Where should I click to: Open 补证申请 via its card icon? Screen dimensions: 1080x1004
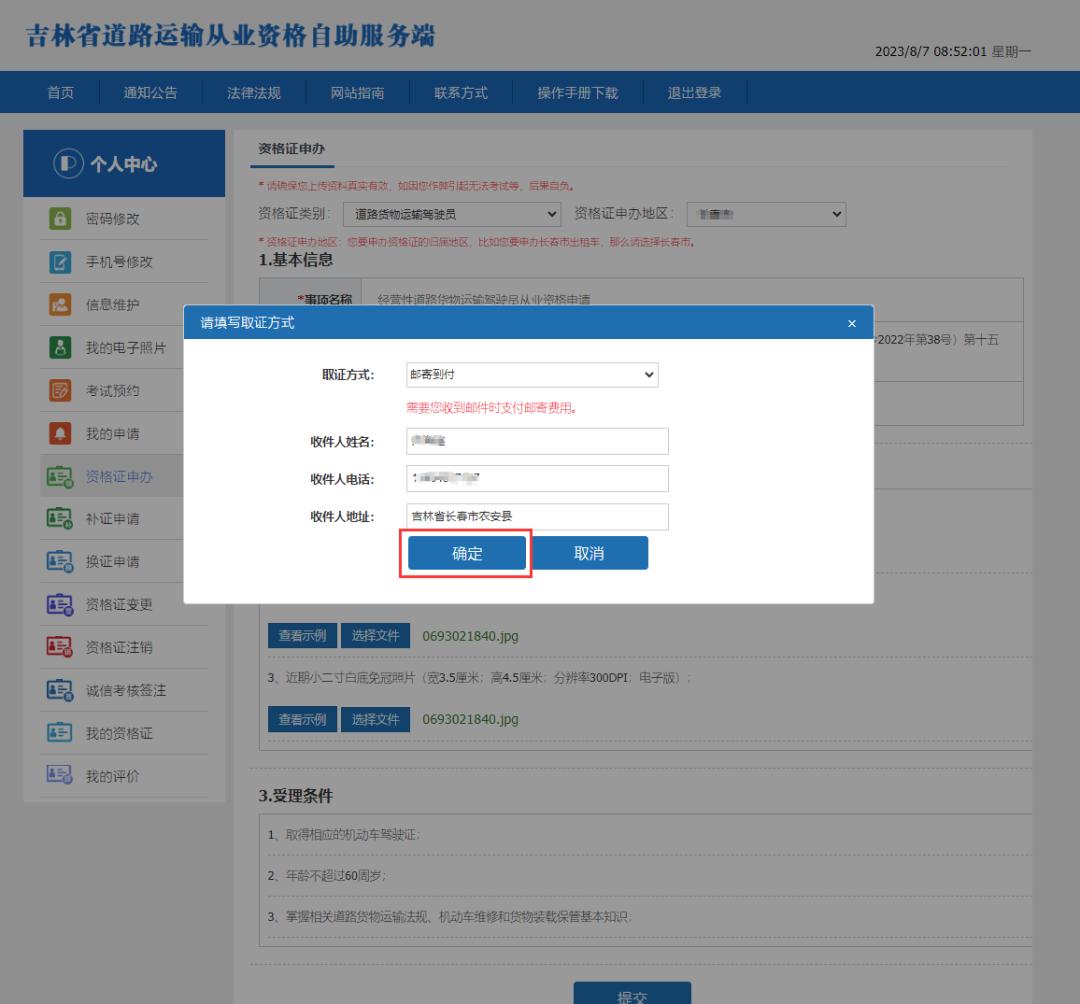(x=62, y=518)
